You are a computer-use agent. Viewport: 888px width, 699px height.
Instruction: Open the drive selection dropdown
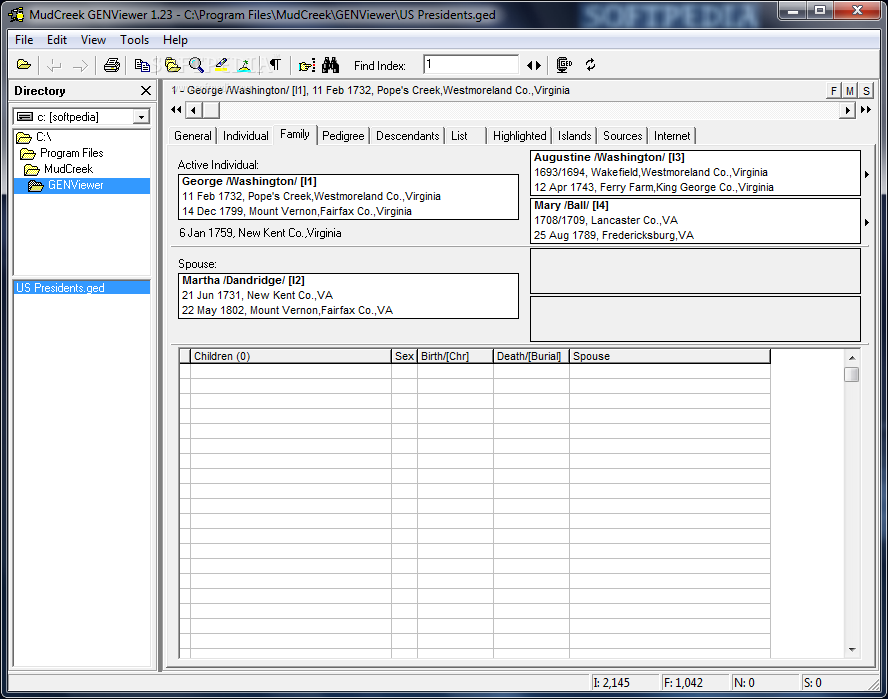point(141,117)
